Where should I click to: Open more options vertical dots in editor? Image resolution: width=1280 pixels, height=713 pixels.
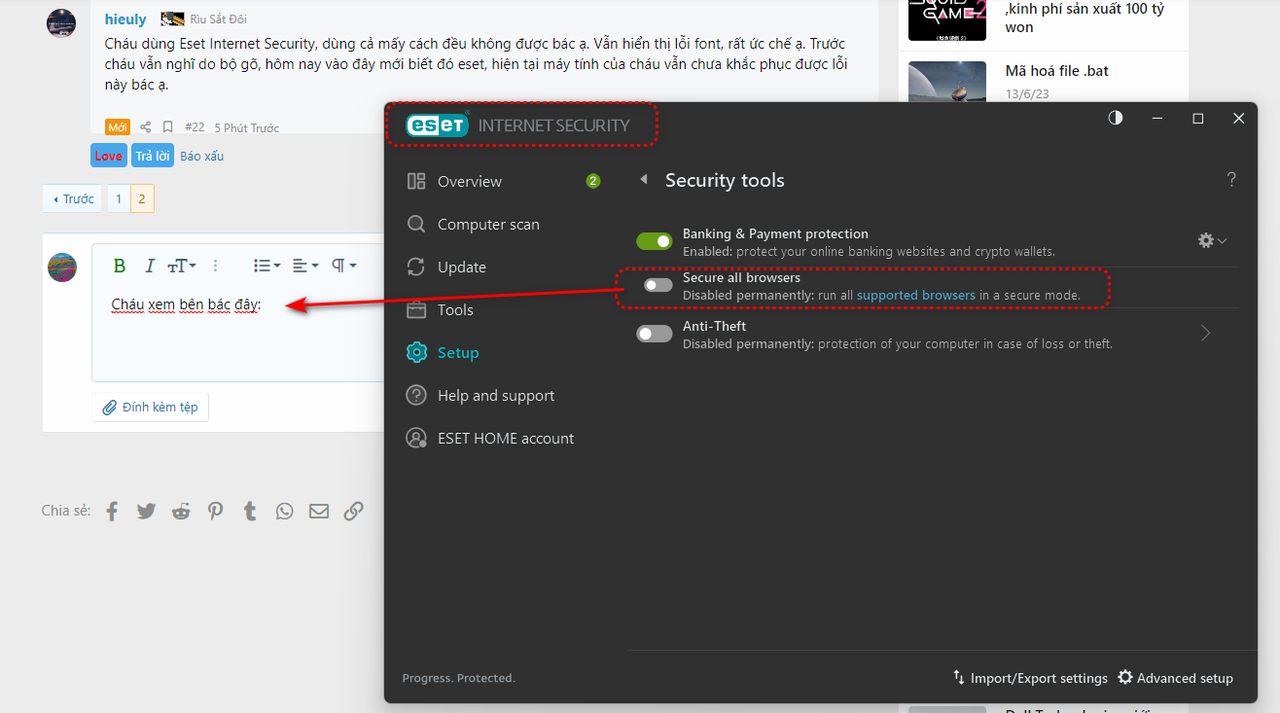click(x=215, y=265)
